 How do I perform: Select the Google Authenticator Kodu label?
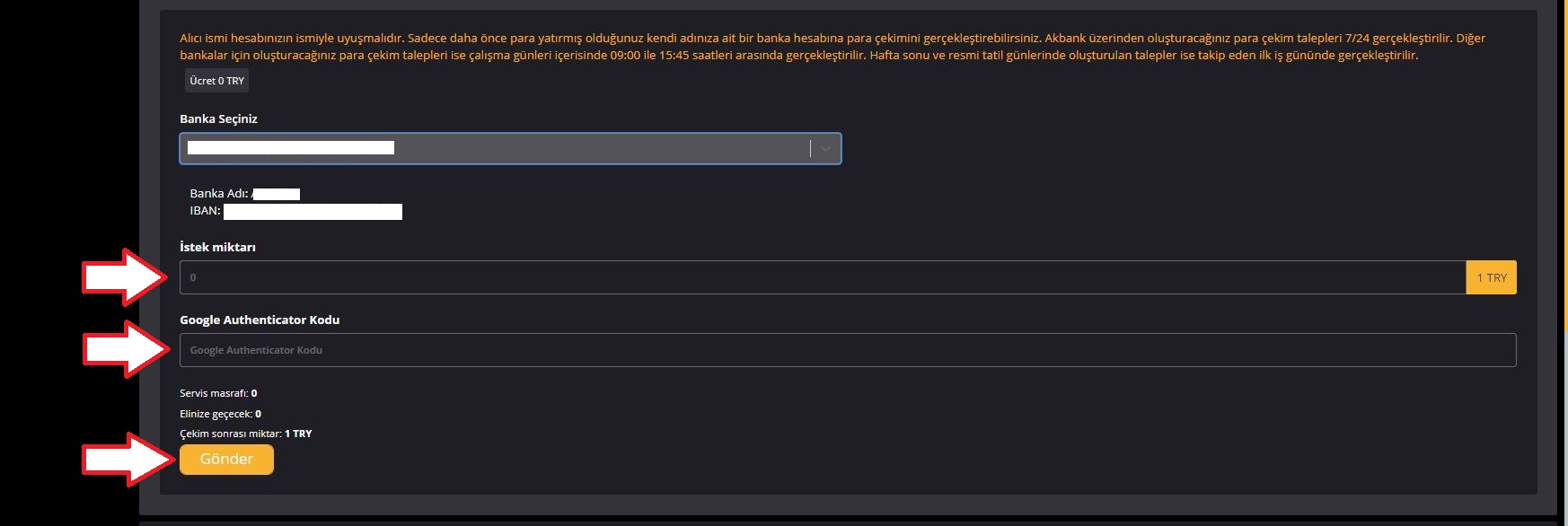[x=260, y=320]
